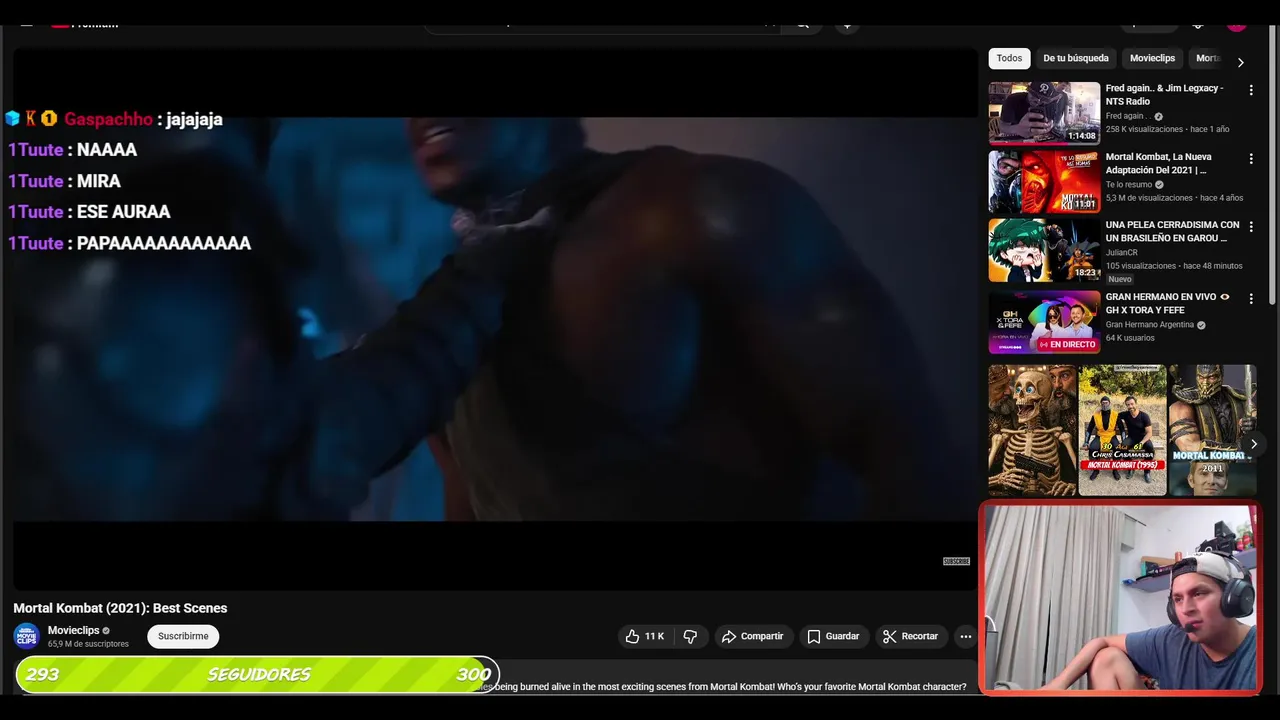The height and width of the screenshot is (720, 1280).
Task: Open Fred again.. & Jim Legxacy thumbnail
Action: pos(1044,113)
